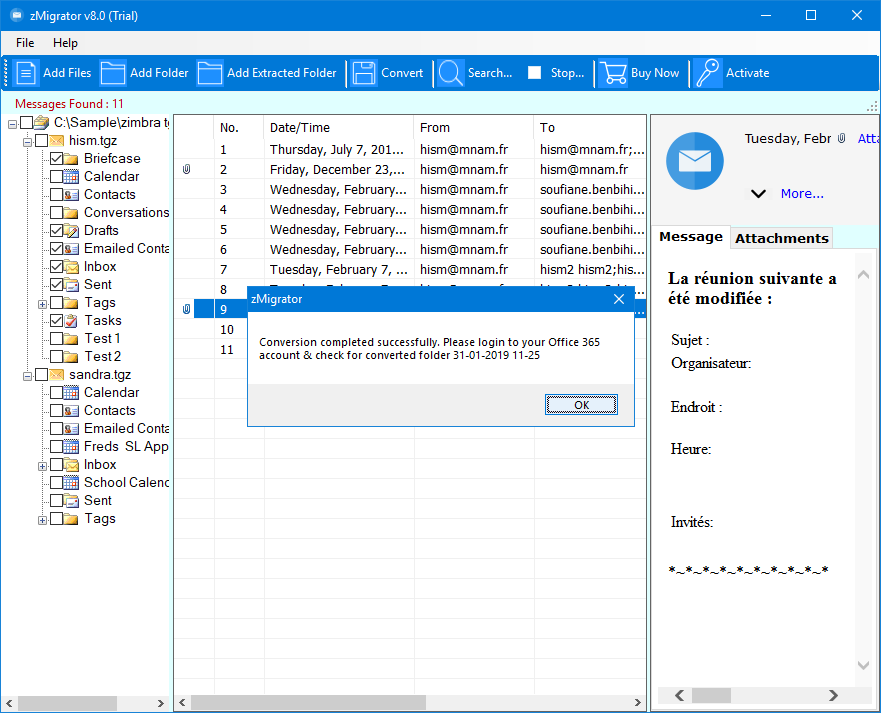
Task: Select the Test 2 folder
Action: point(102,356)
